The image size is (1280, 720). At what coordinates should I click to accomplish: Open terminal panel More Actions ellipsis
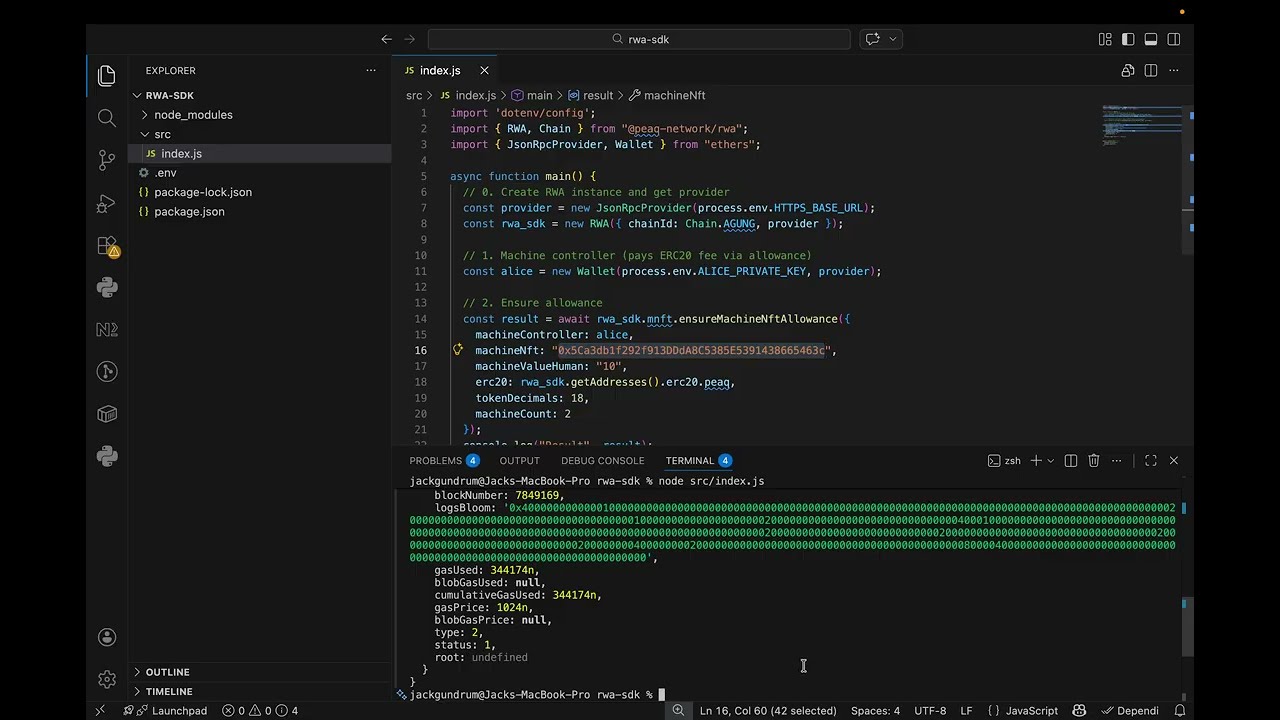tap(1117, 460)
